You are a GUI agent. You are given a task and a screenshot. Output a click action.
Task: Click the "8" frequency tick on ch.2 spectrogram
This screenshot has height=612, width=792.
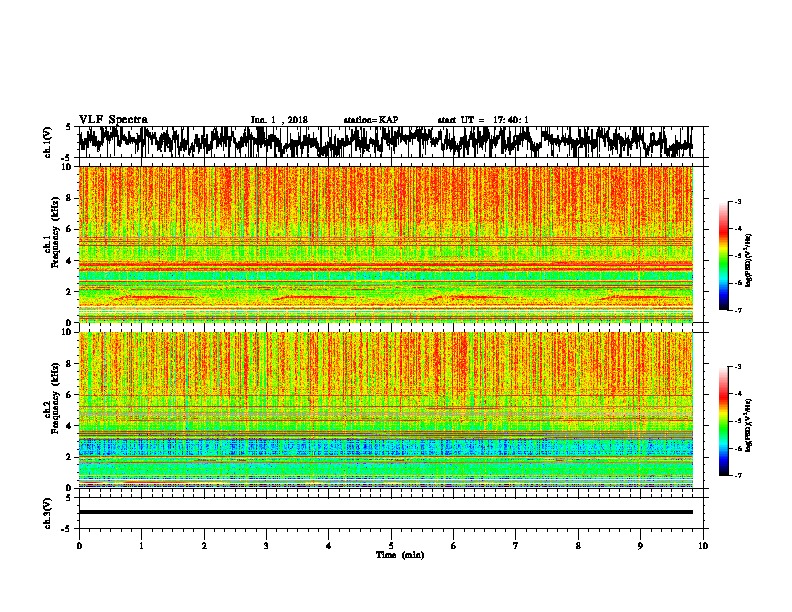[70, 364]
